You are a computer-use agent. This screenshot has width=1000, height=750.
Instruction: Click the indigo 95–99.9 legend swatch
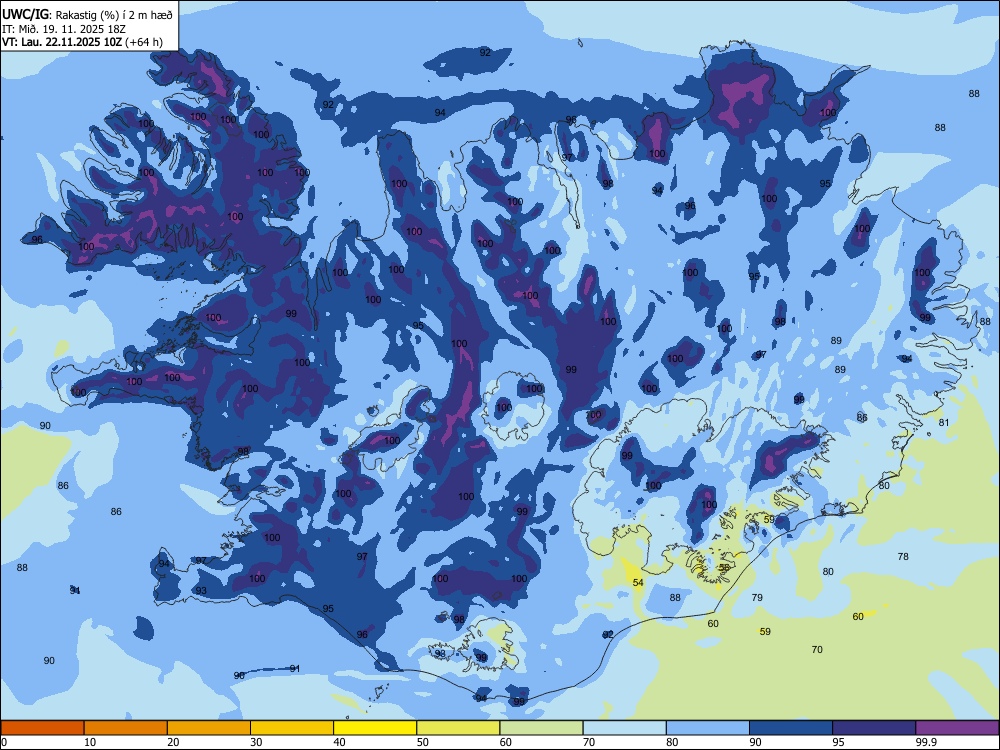[x=874, y=728]
